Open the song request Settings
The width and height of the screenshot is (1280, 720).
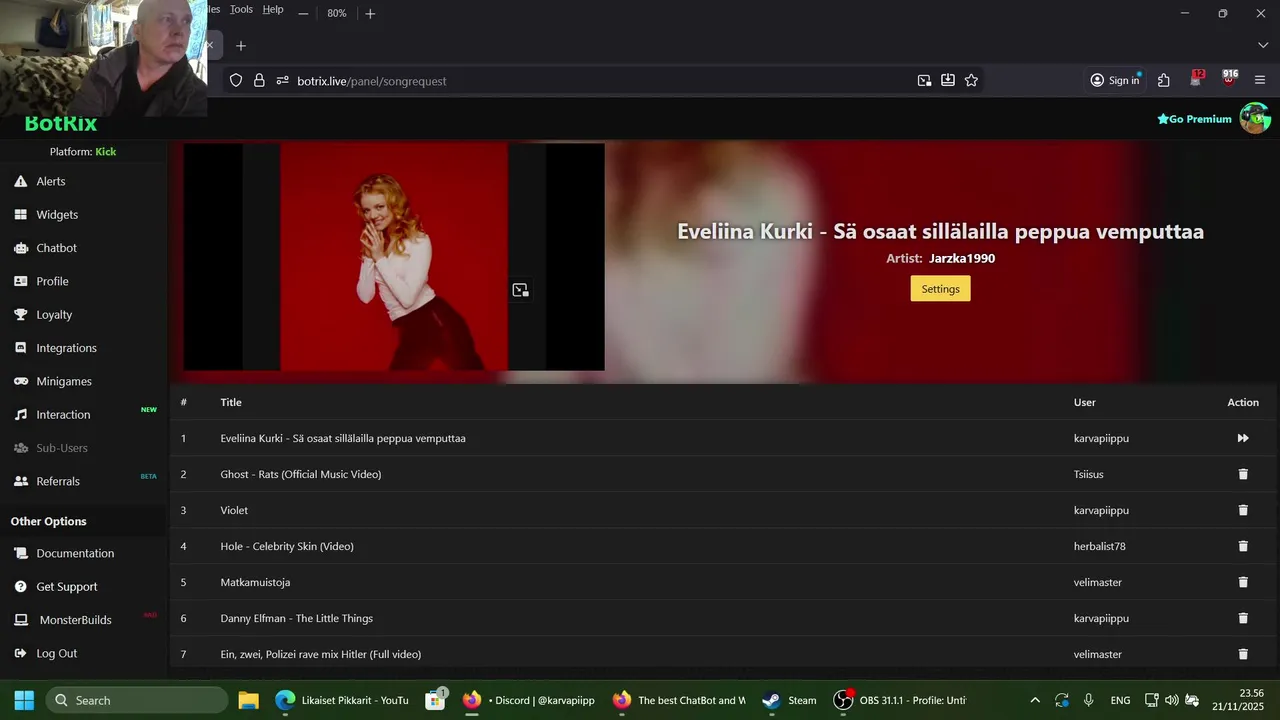click(940, 289)
